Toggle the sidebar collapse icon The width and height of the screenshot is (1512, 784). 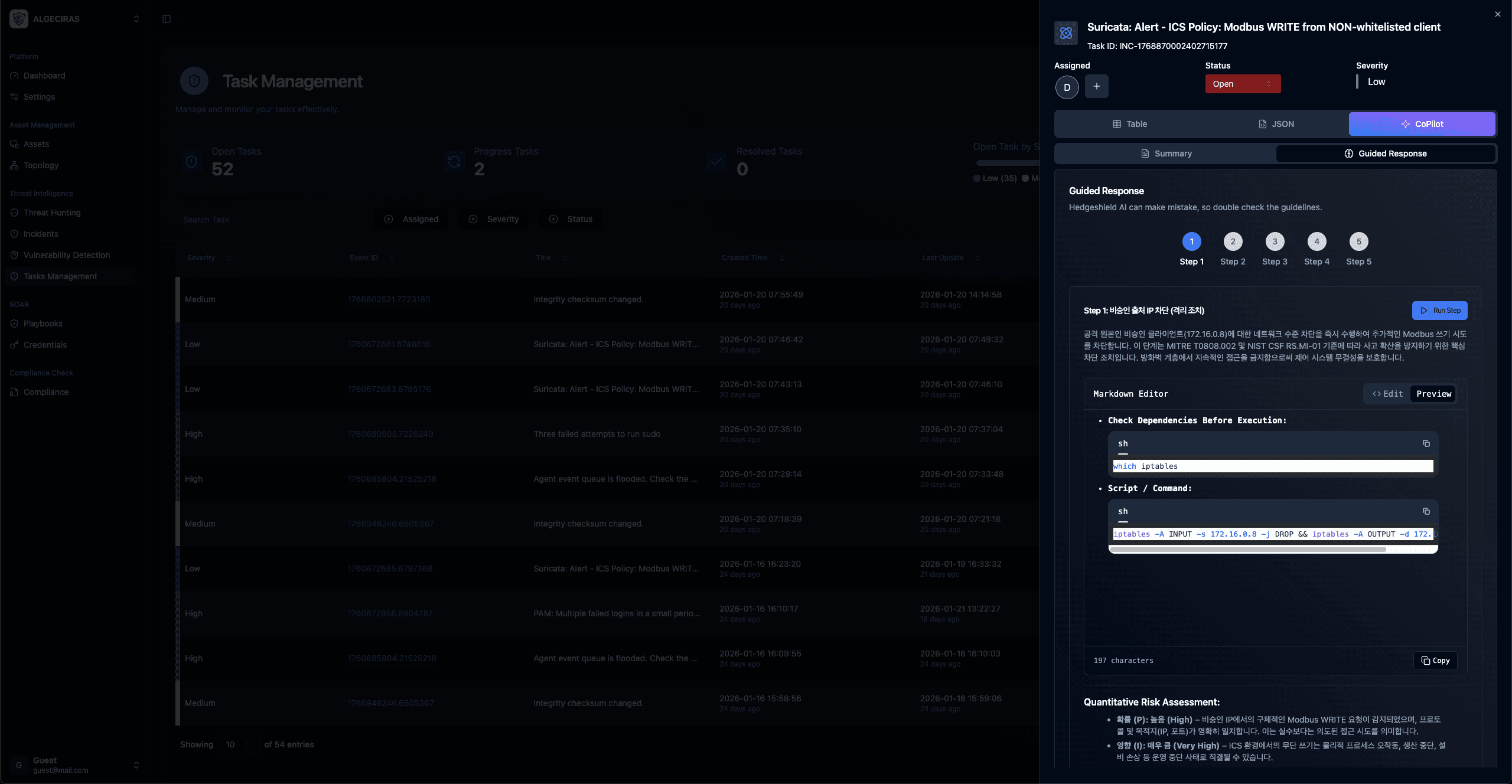pyautogui.click(x=167, y=19)
